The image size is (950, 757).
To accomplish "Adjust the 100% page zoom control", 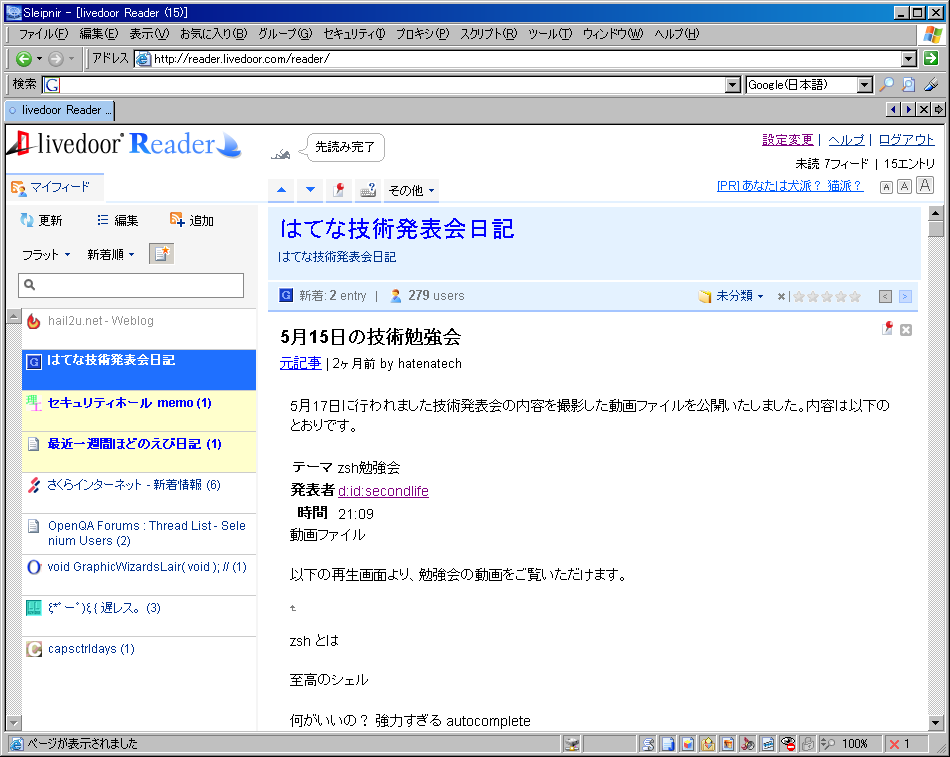I will (855, 743).
